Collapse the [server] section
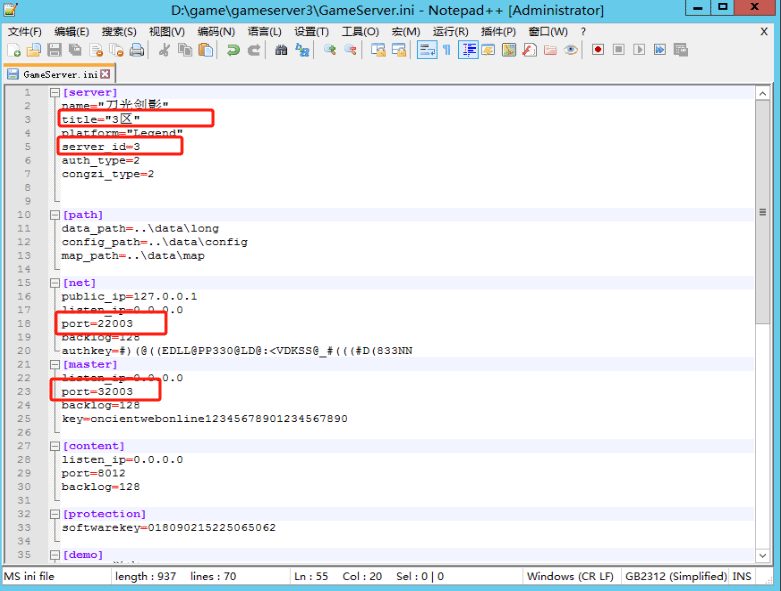 click(x=55, y=93)
